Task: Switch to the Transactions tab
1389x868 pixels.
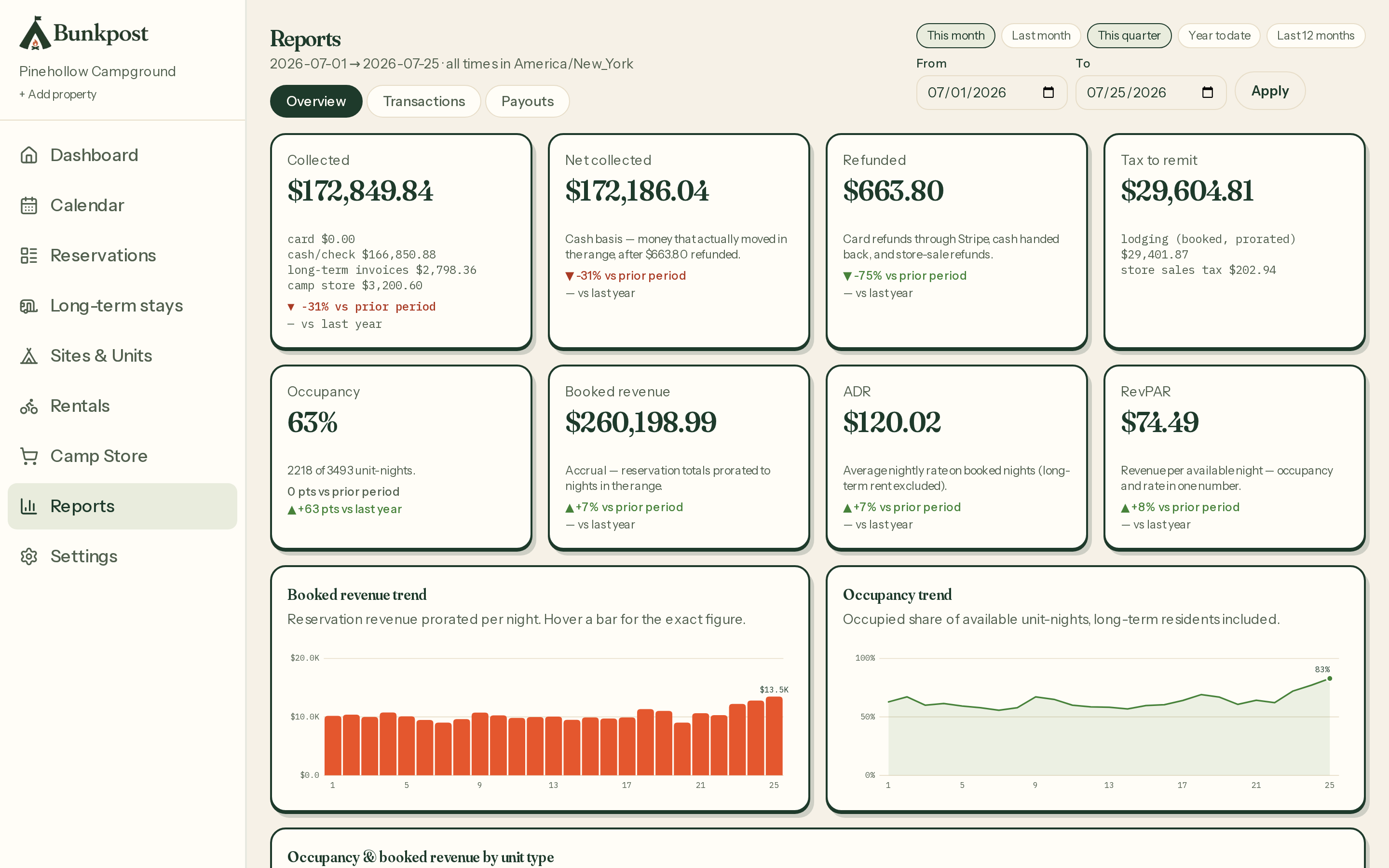Action: tap(423, 101)
